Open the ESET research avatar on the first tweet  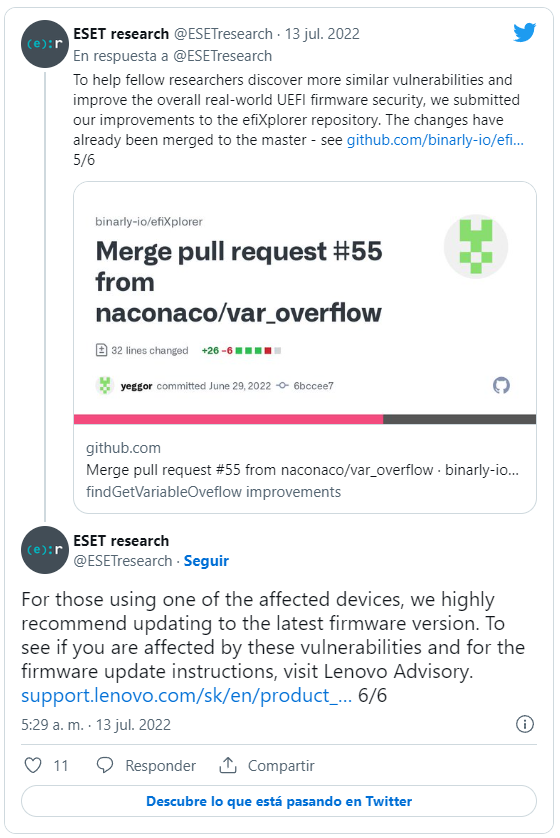click(x=45, y=44)
